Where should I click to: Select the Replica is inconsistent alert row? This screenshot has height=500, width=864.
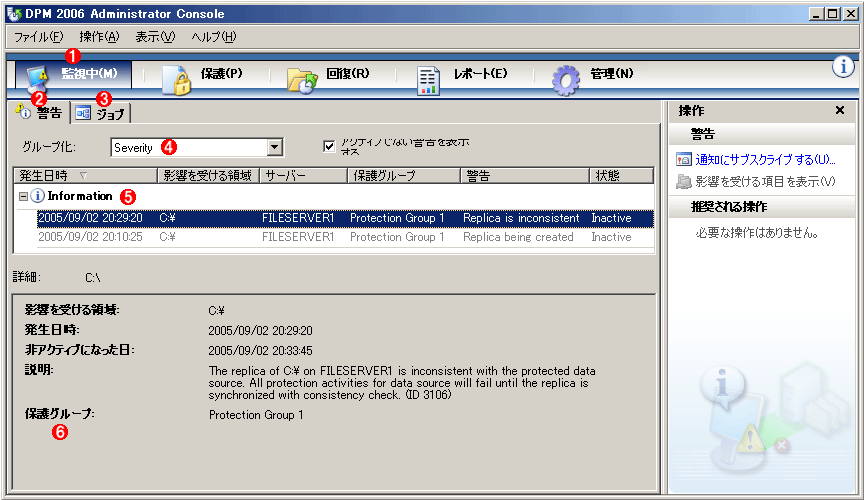point(345,218)
